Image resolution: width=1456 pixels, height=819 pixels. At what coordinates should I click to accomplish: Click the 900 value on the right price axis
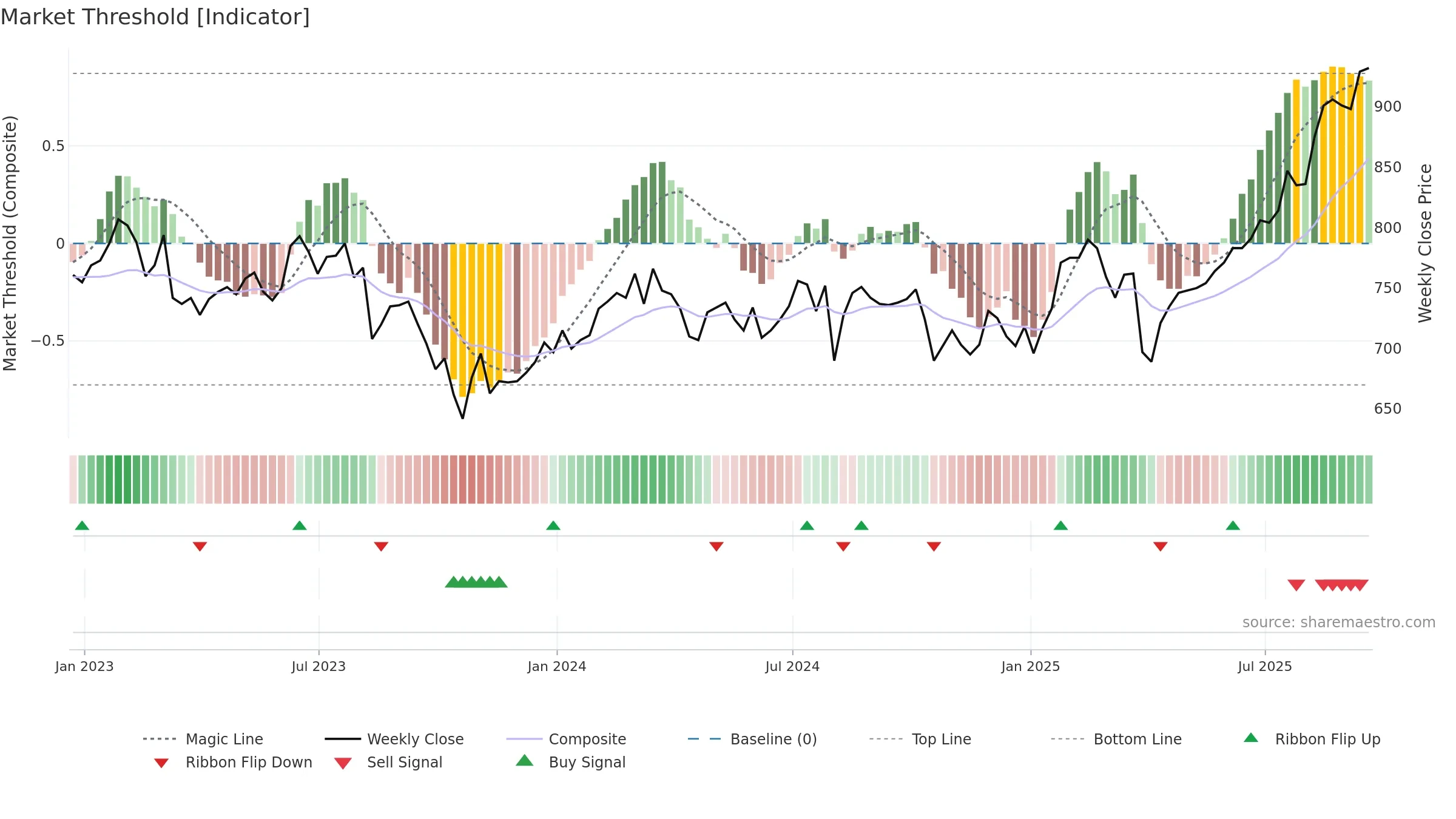(x=1388, y=107)
